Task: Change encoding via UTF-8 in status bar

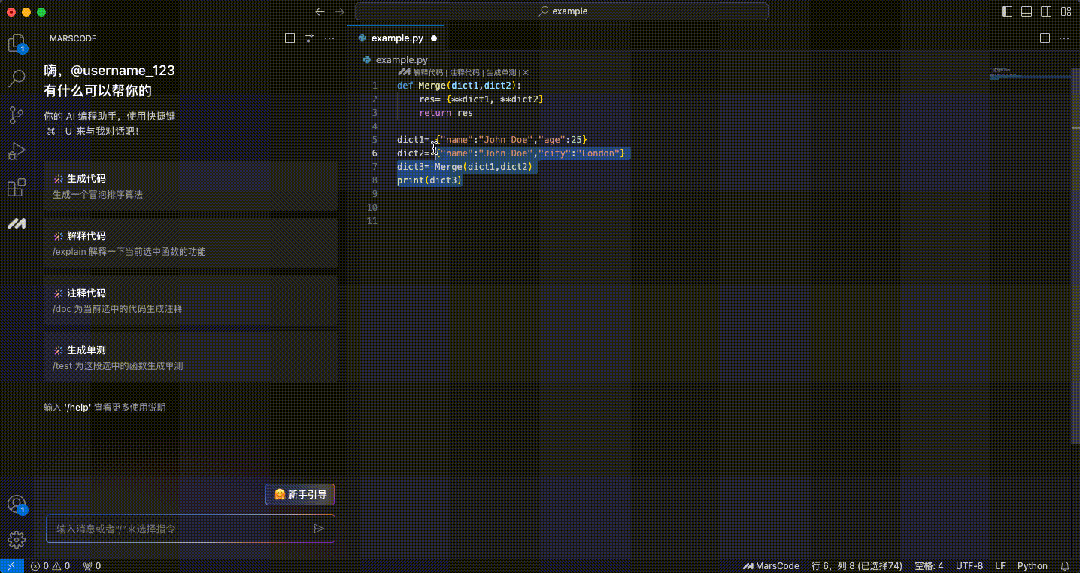Action: pos(969,565)
